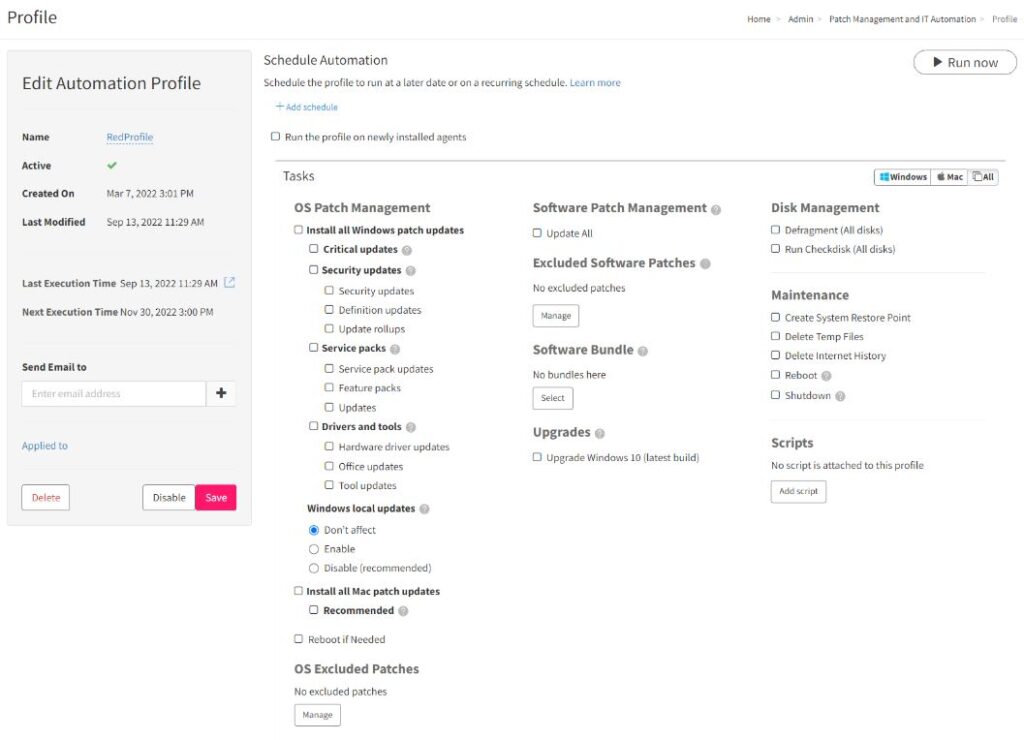This screenshot has height=740, width=1024.
Task: Enable Install all Windows patch updates
Action: tap(298, 230)
